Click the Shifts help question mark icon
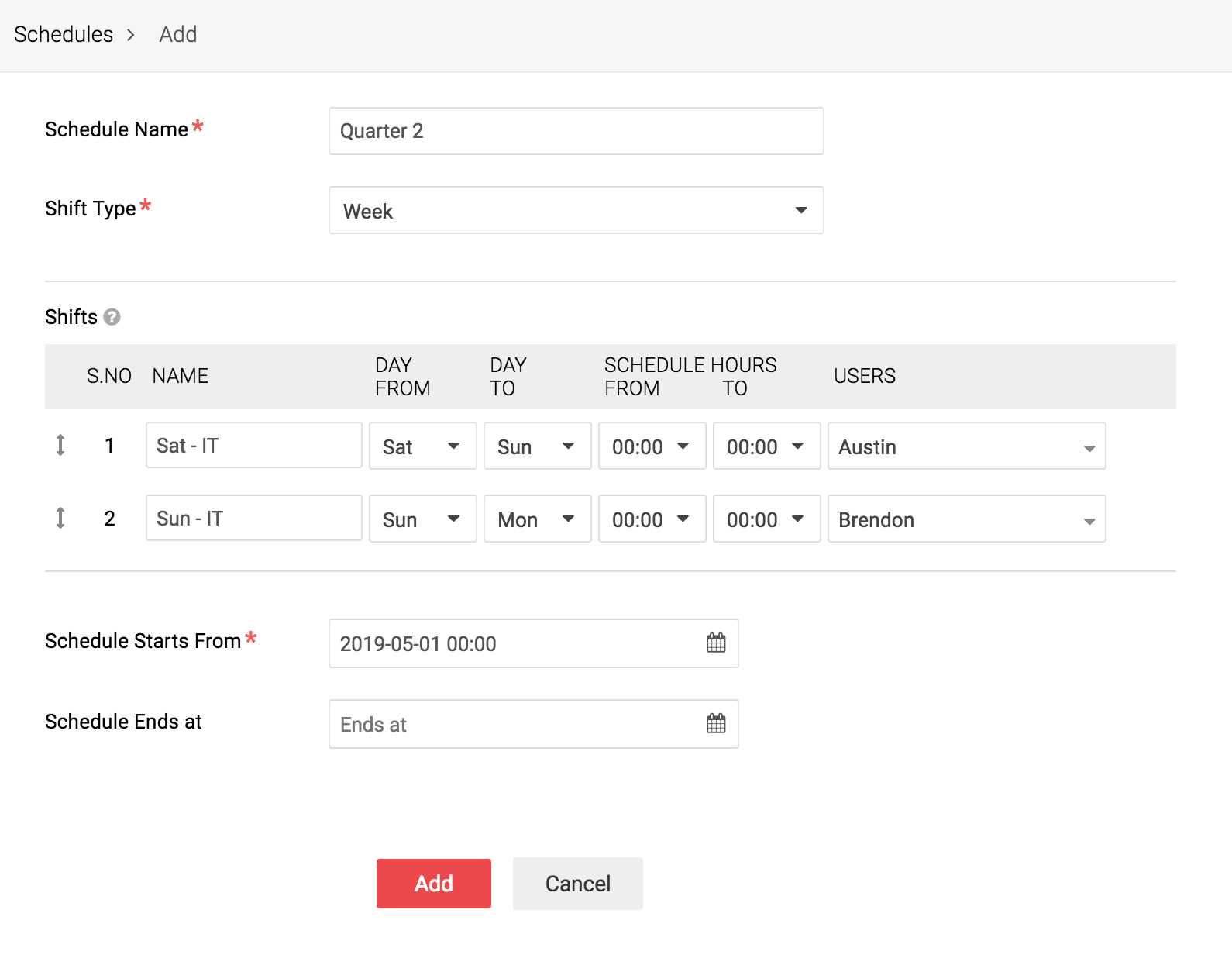This screenshot has height=972, width=1232. [112, 317]
